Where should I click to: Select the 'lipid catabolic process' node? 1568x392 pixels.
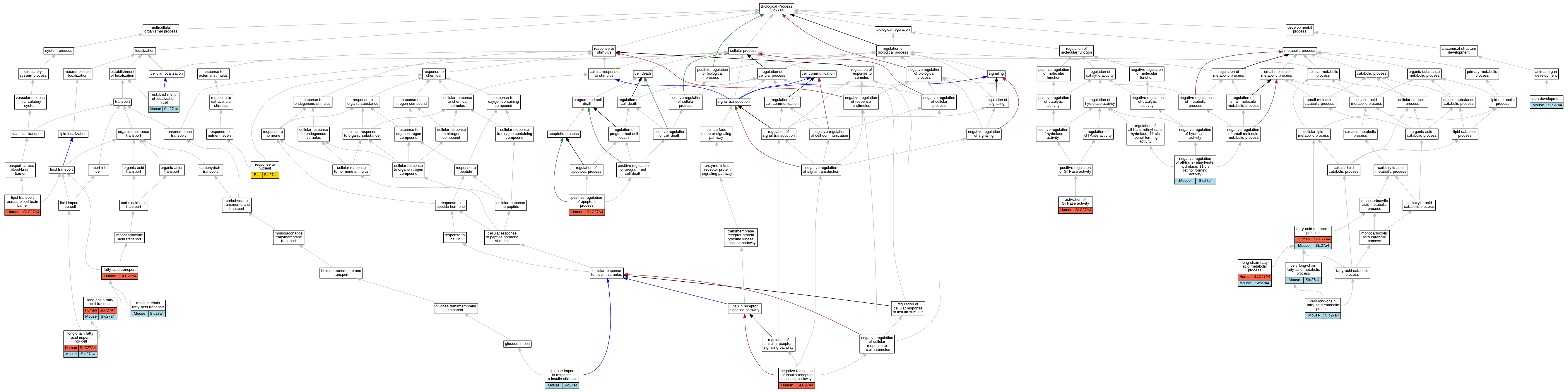(x=1465, y=134)
